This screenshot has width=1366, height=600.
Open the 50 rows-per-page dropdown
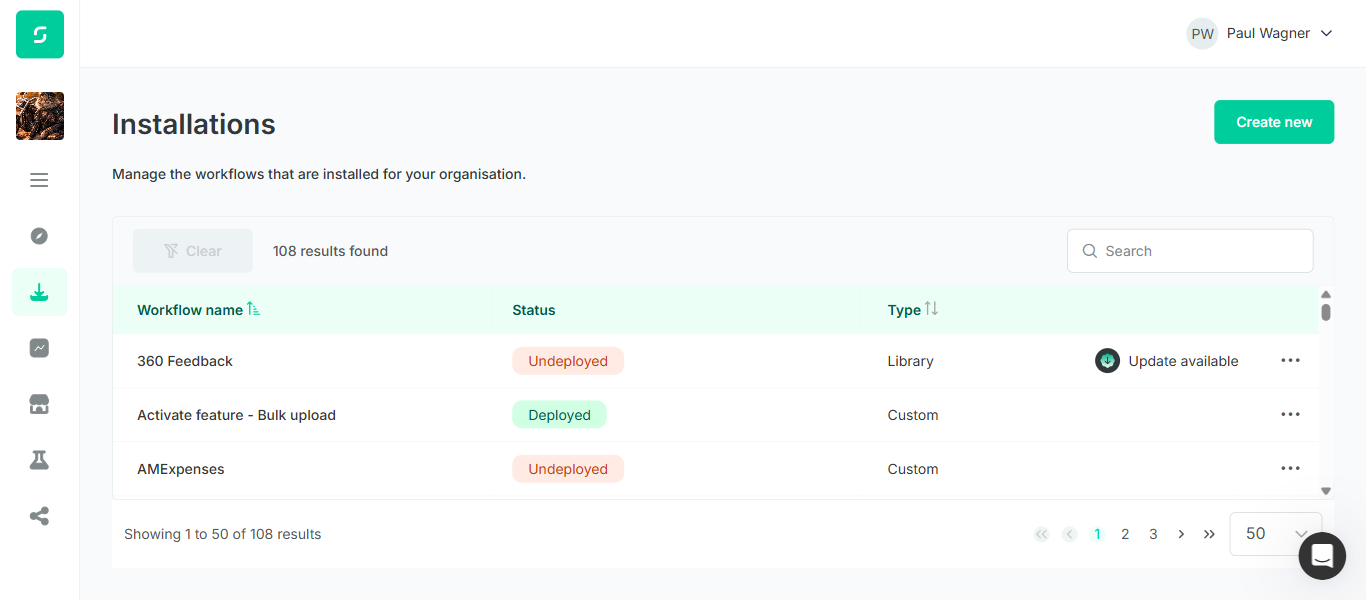coord(1275,534)
